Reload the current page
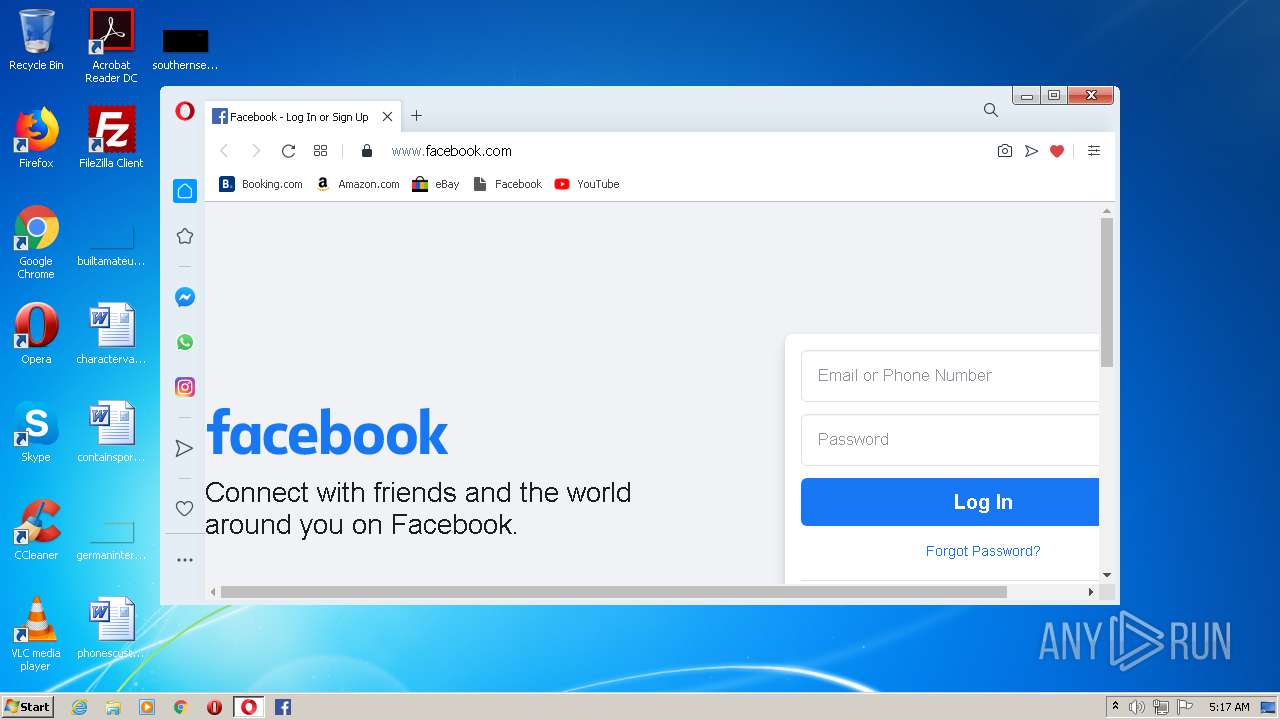 pos(288,151)
